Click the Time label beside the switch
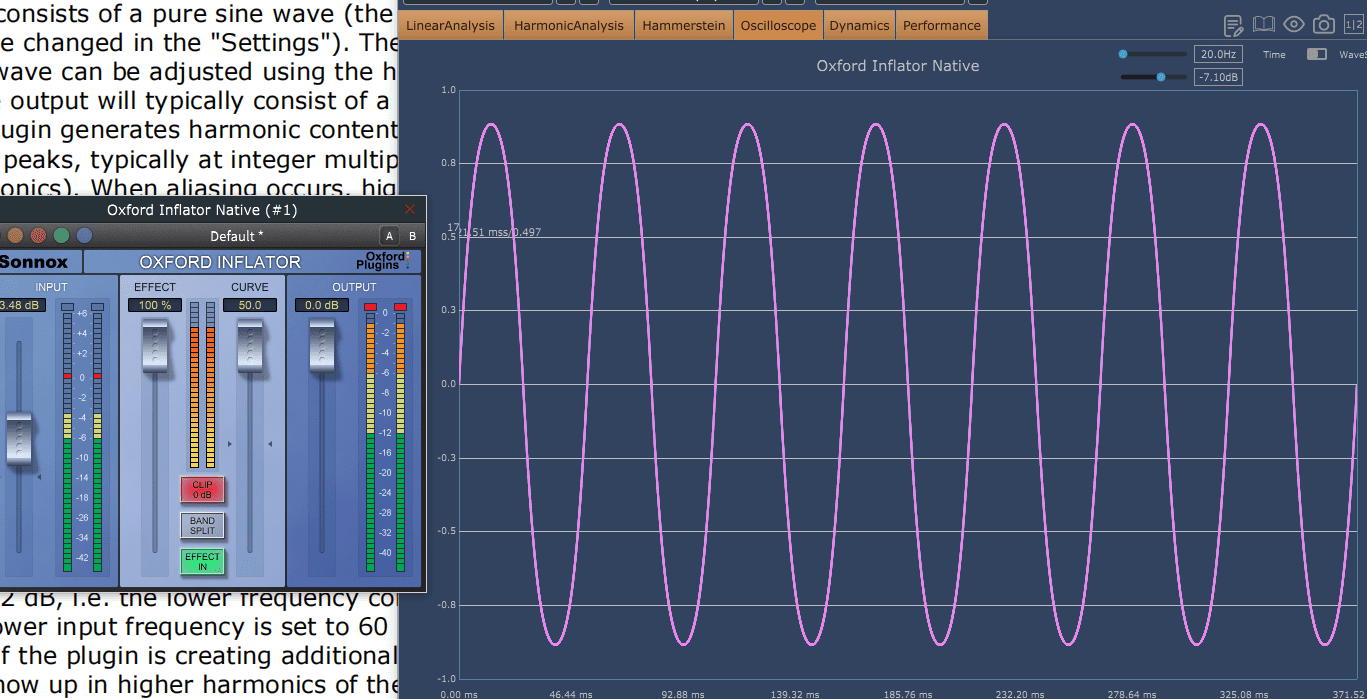 (x=1274, y=55)
